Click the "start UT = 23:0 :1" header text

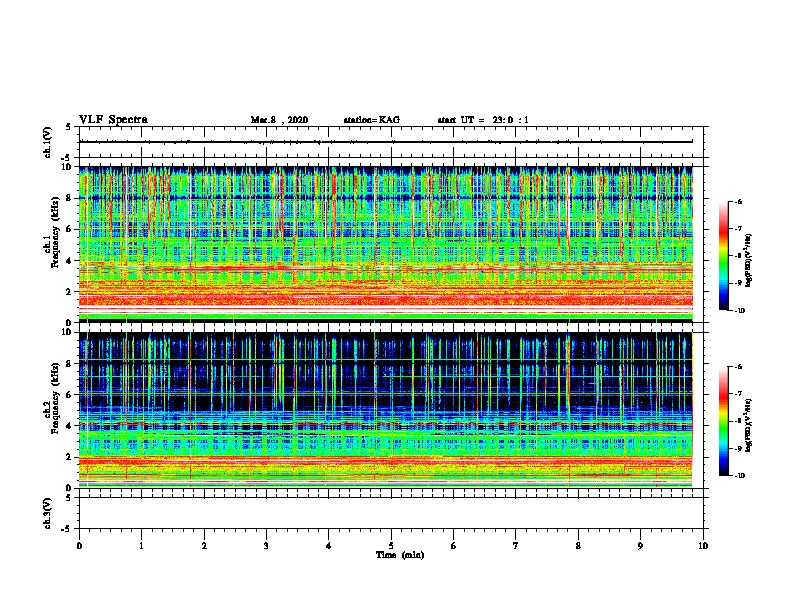[483, 120]
